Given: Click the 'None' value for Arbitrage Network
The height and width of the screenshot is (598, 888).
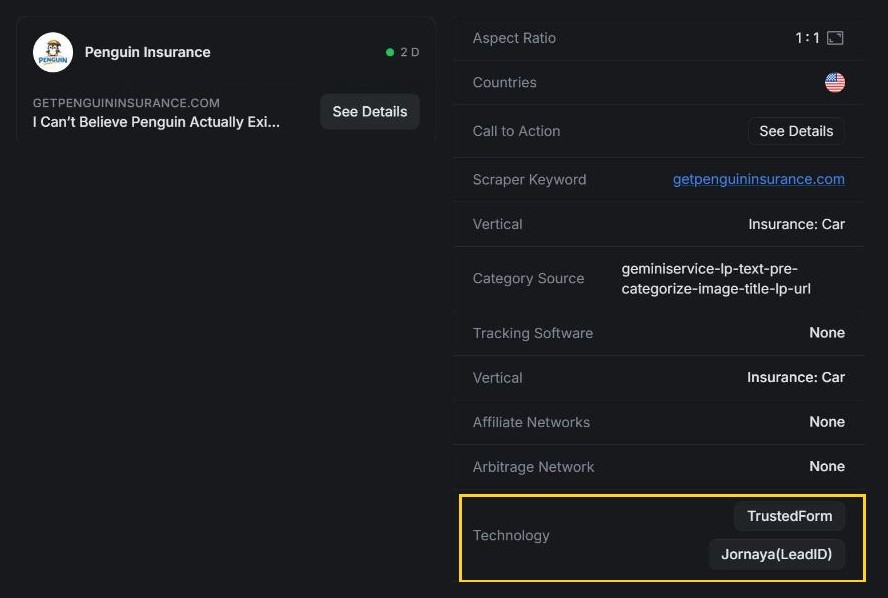Looking at the screenshot, I should (827, 467).
